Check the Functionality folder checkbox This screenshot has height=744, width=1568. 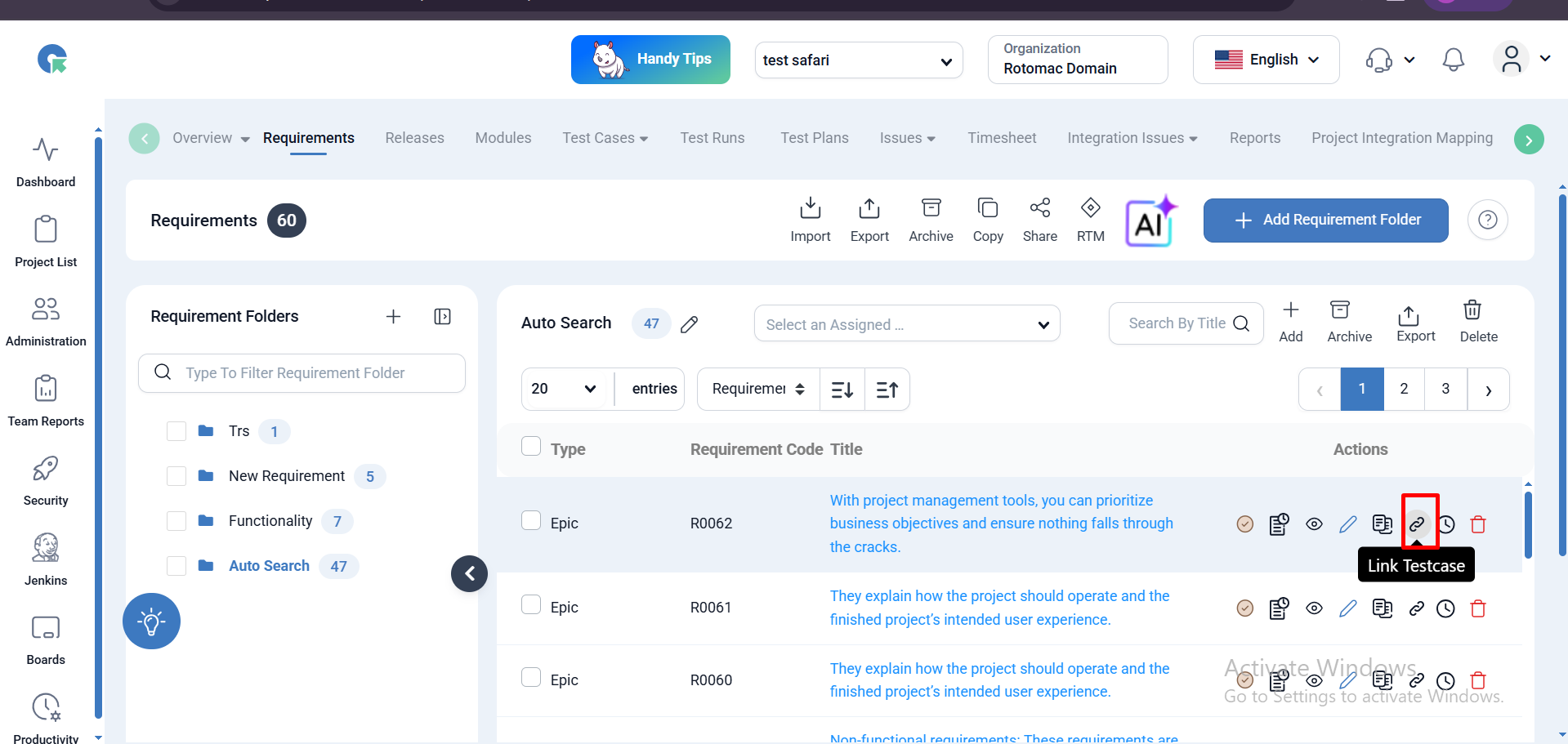(x=176, y=521)
